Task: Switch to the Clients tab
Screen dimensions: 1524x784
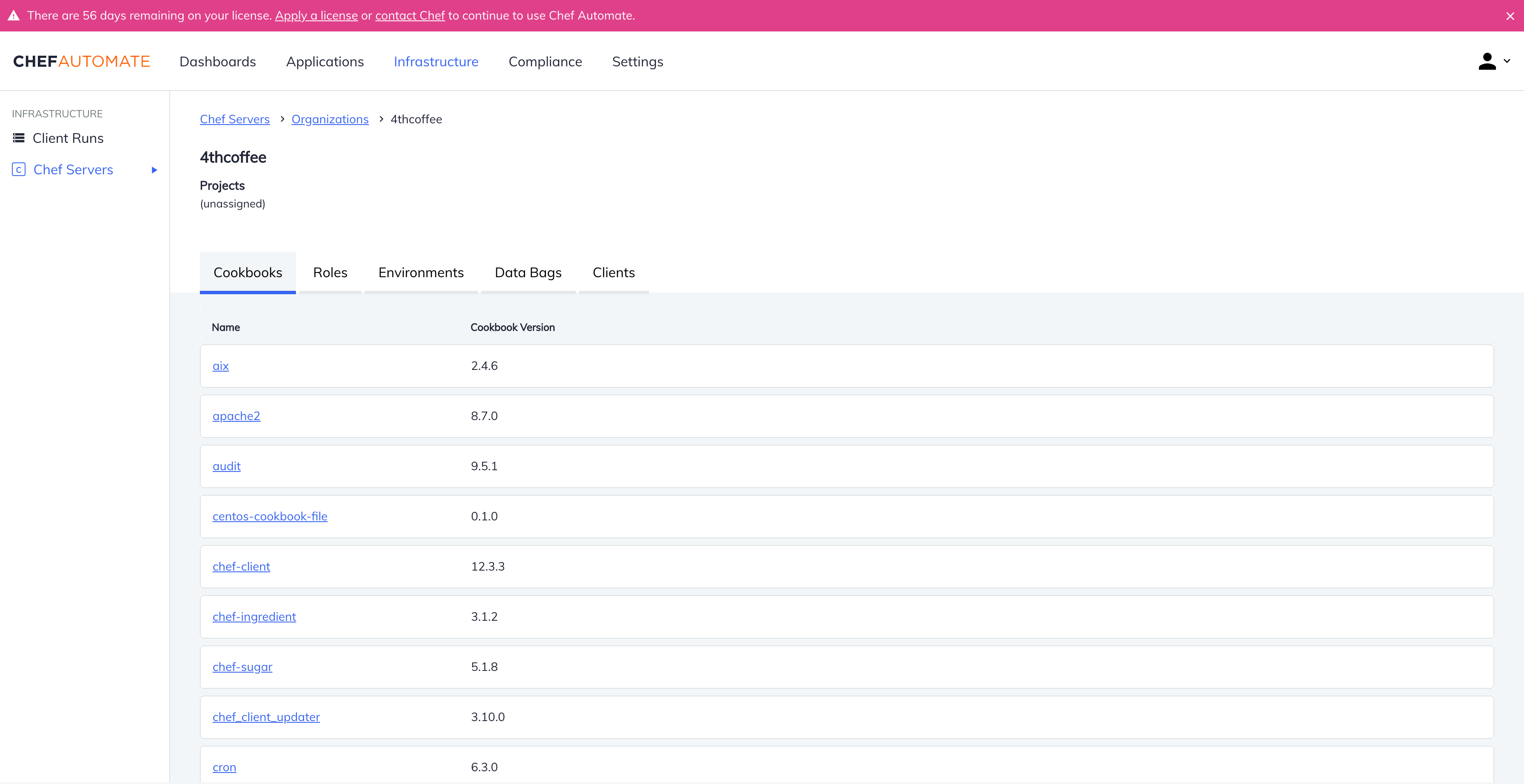Action: click(614, 272)
